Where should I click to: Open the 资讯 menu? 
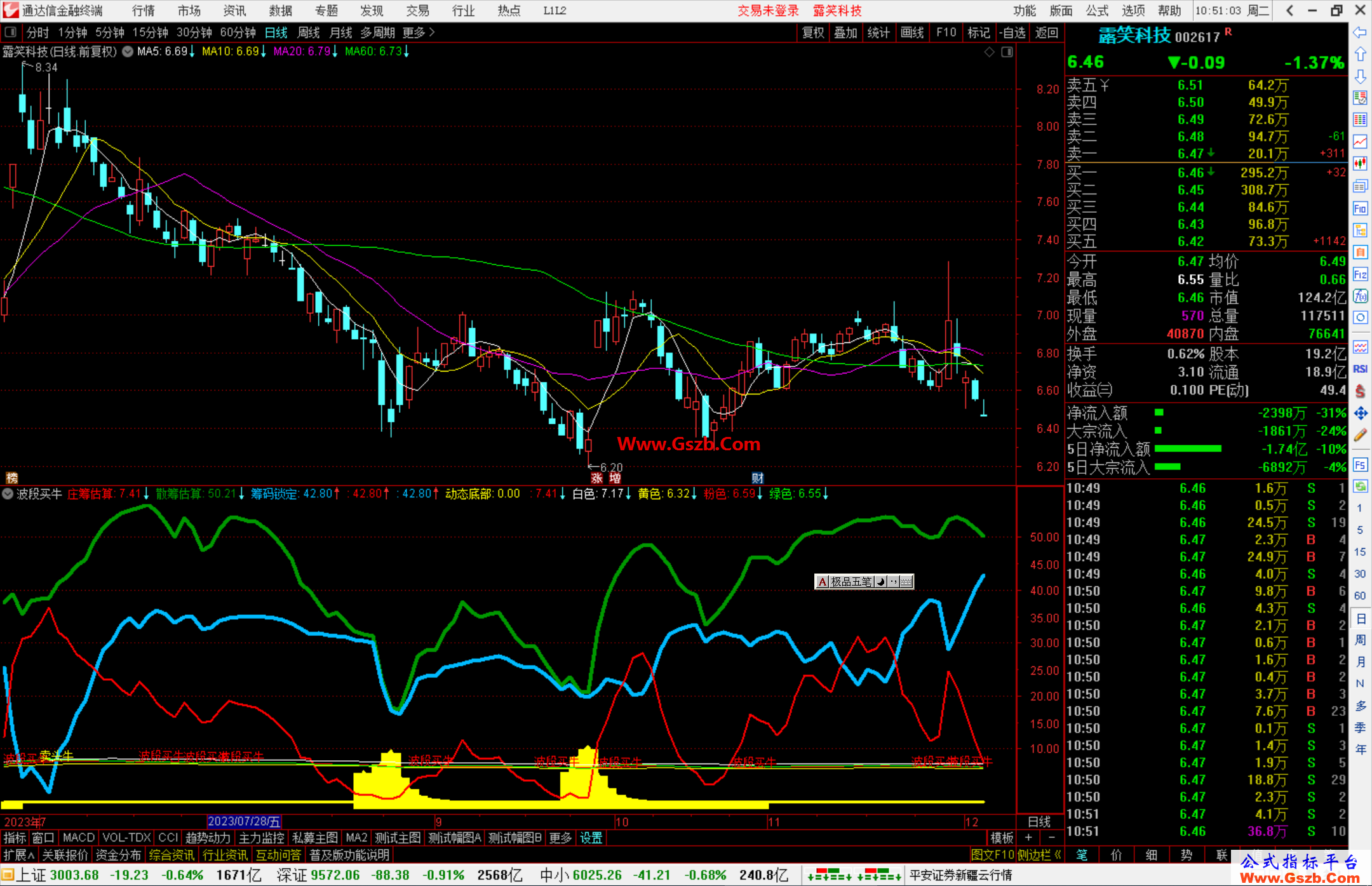pyautogui.click(x=234, y=11)
